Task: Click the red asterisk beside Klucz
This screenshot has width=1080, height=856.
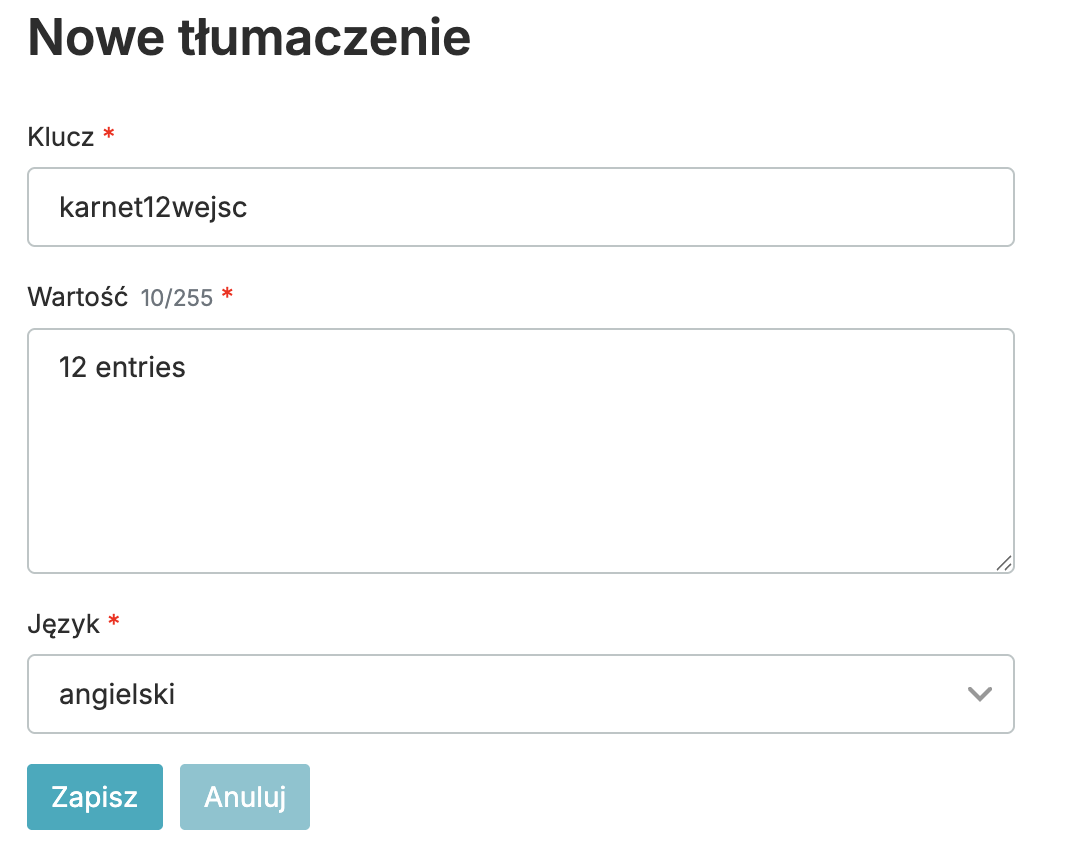Action: 109,136
